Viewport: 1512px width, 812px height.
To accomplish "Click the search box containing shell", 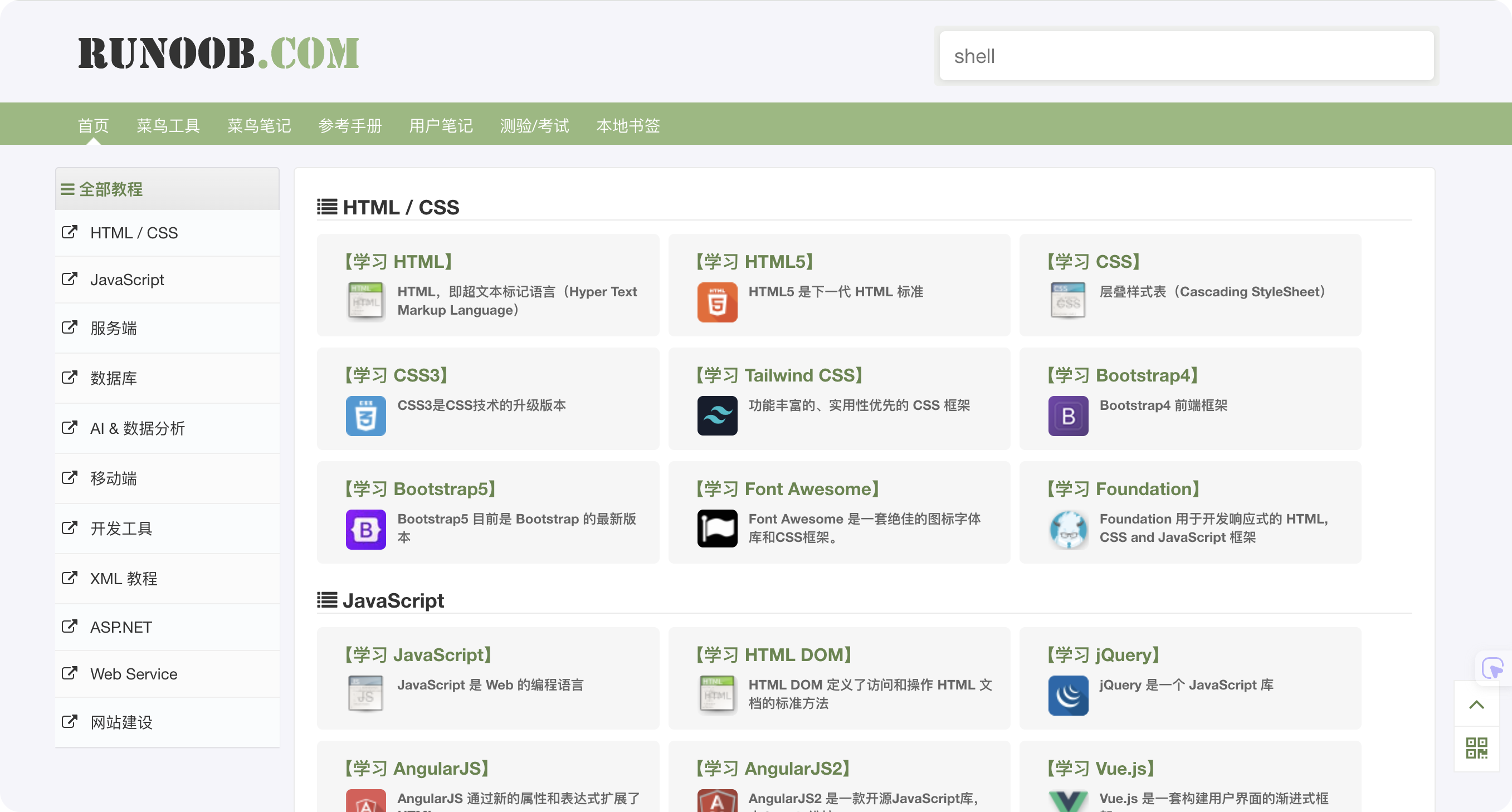I will [x=1186, y=56].
